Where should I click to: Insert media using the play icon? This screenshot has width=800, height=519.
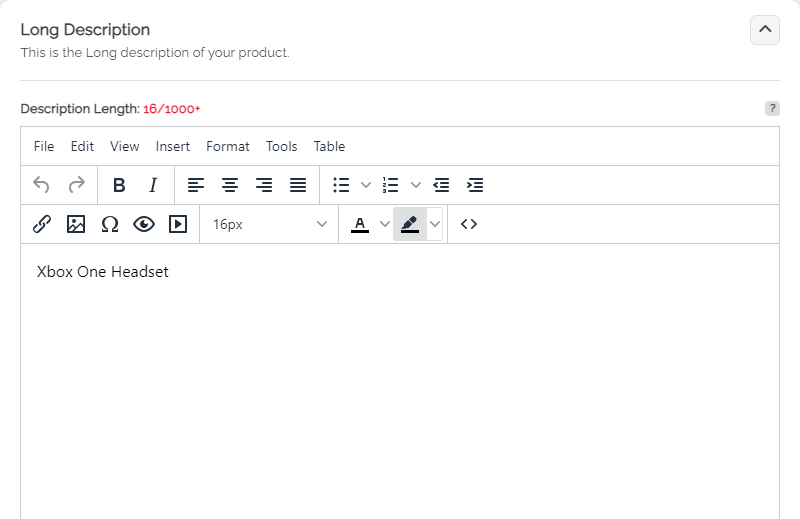coord(178,224)
